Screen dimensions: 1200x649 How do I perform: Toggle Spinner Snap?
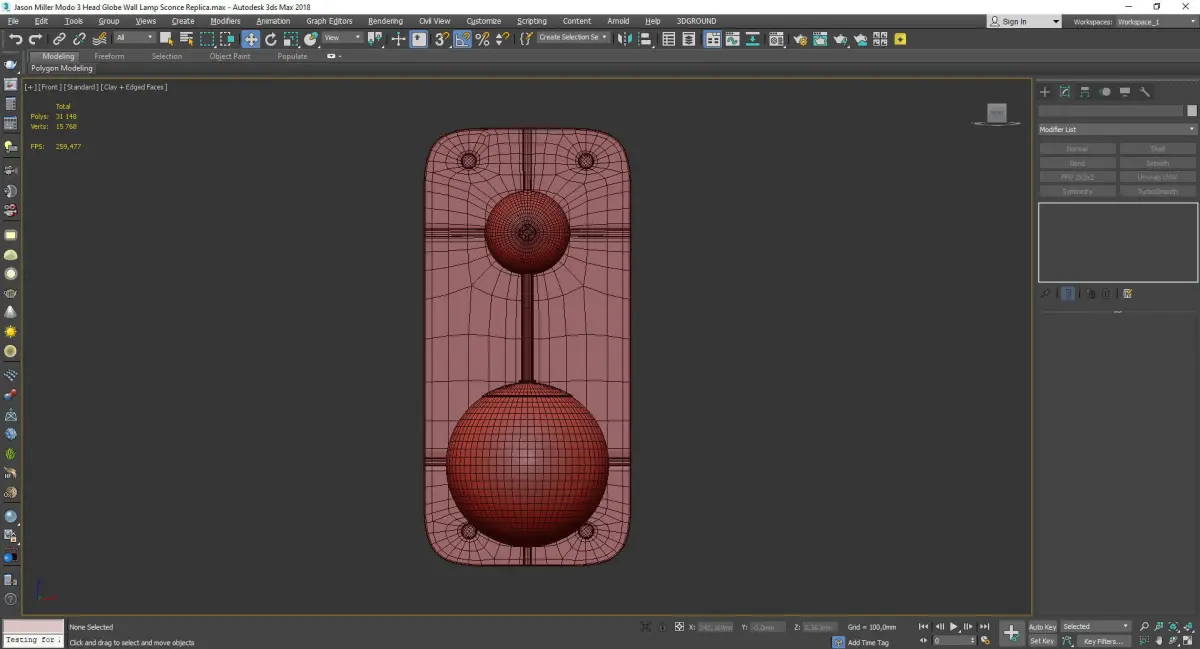point(502,39)
